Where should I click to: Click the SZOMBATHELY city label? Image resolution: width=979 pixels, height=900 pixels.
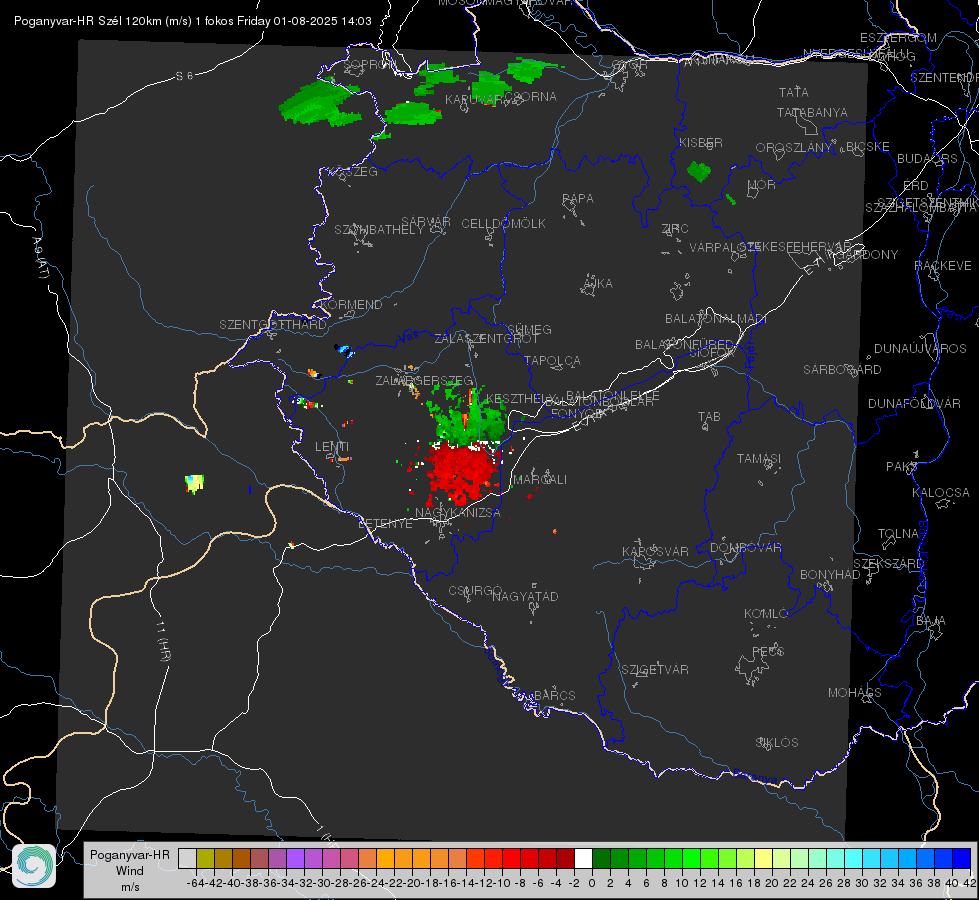click(x=379, y=229)
